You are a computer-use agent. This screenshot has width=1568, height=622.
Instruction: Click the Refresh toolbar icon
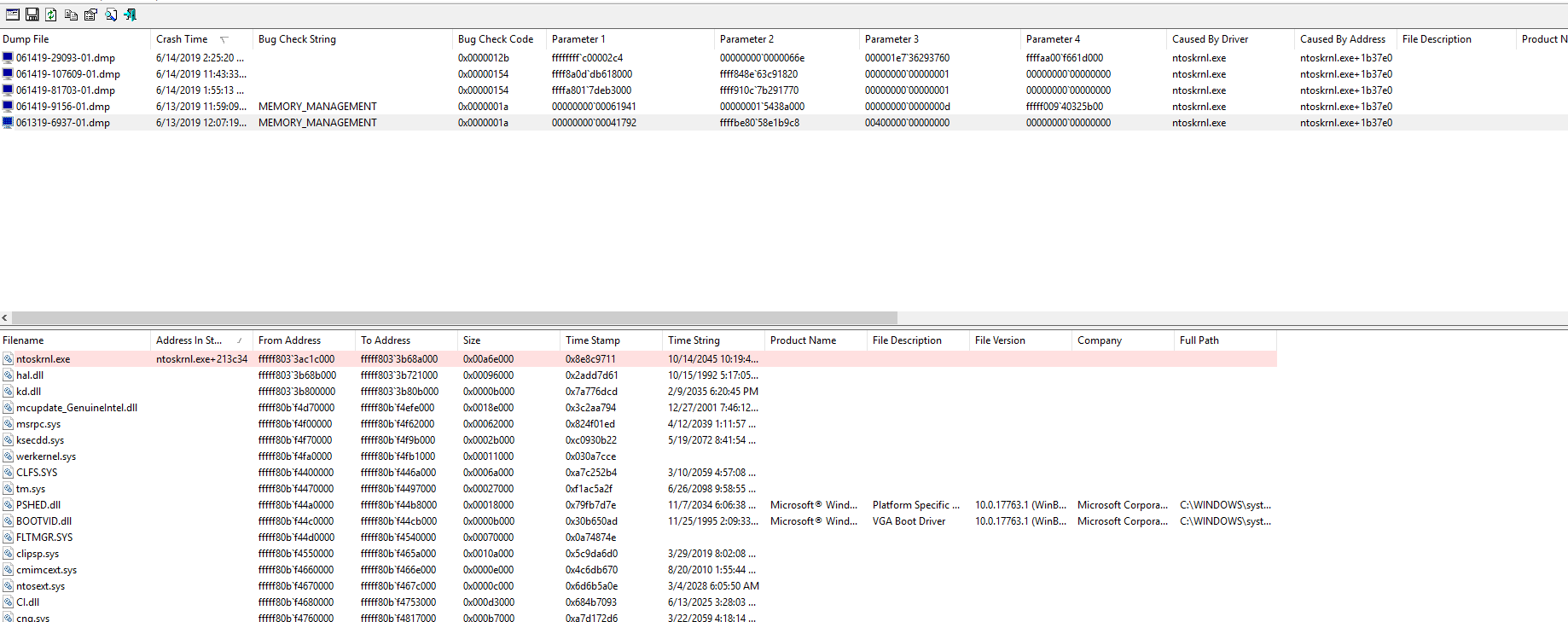(51, 15)
